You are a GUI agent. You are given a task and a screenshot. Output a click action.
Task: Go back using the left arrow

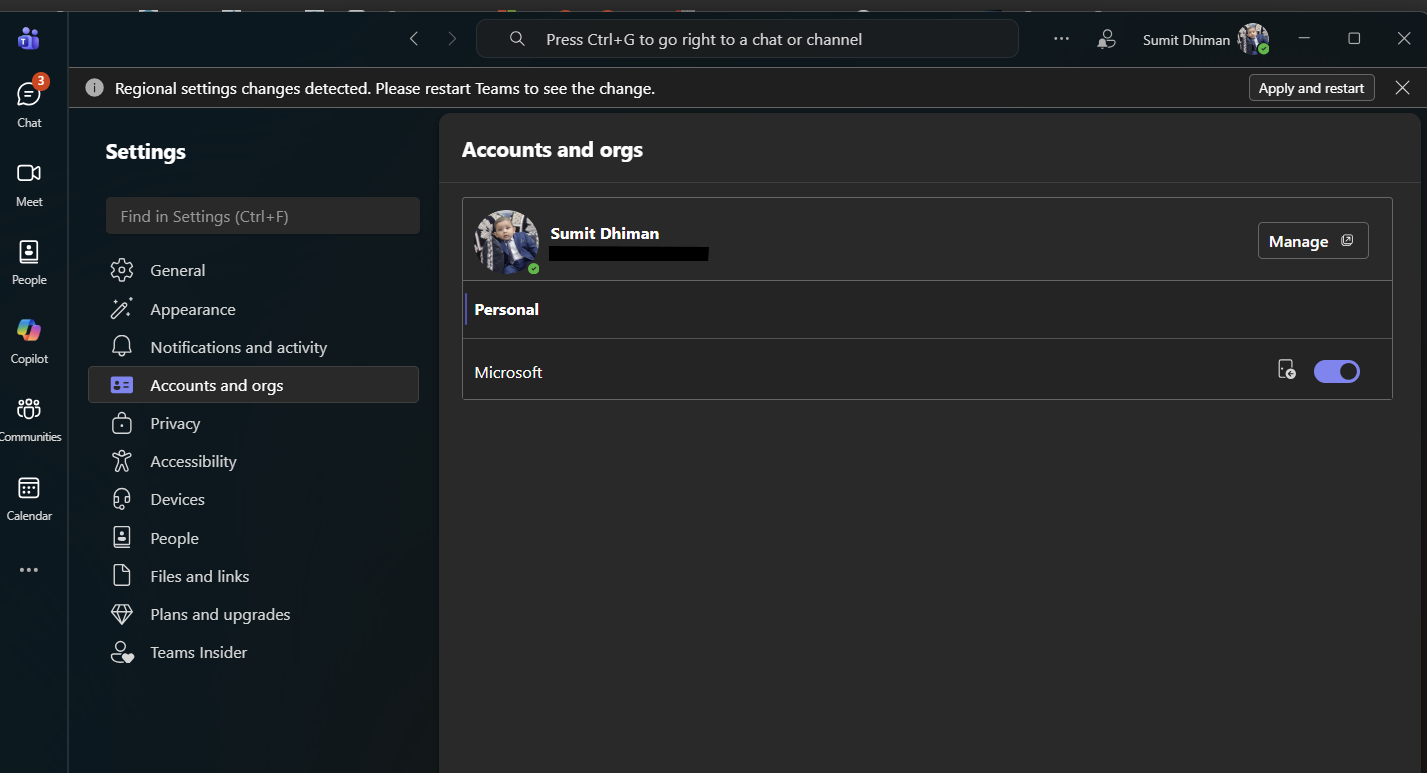[414, 39]
